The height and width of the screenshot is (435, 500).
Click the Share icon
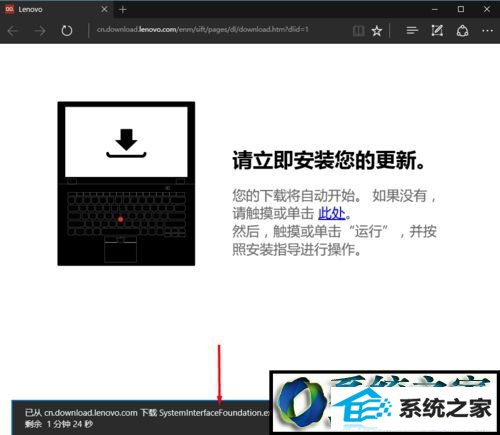pos(462,31)
